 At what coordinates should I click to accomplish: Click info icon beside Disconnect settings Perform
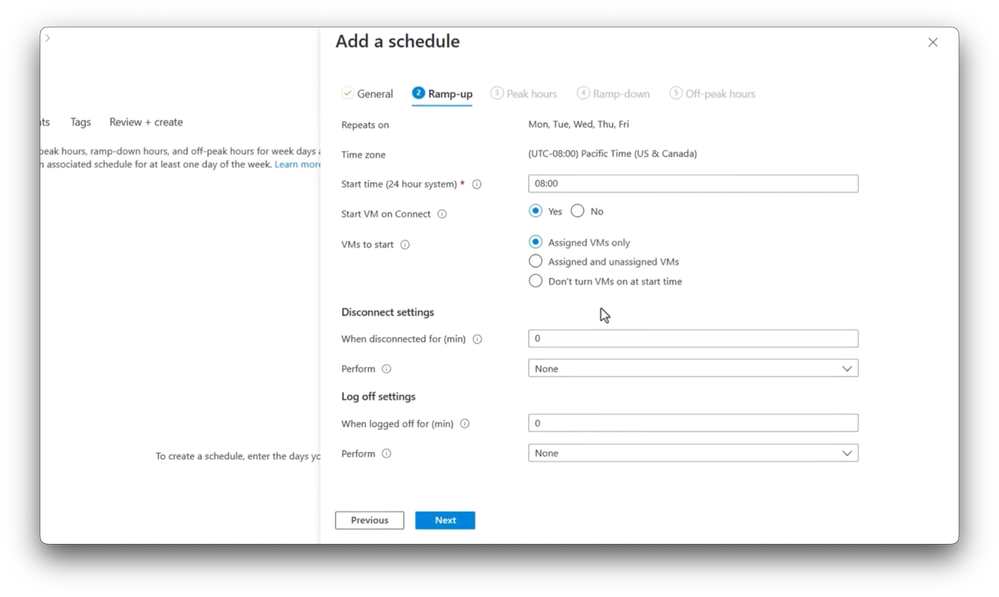tap(387, 369)
